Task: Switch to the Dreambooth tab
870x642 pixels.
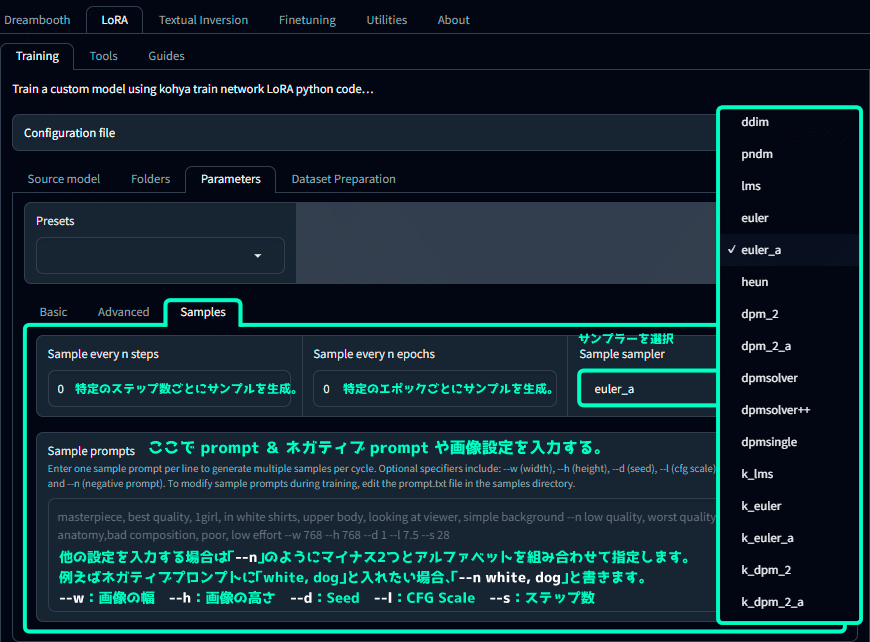Action: 37,20
